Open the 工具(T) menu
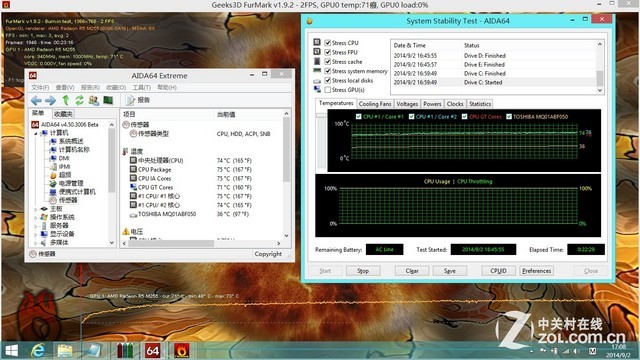640x360 pixels. tap(141, 88)
